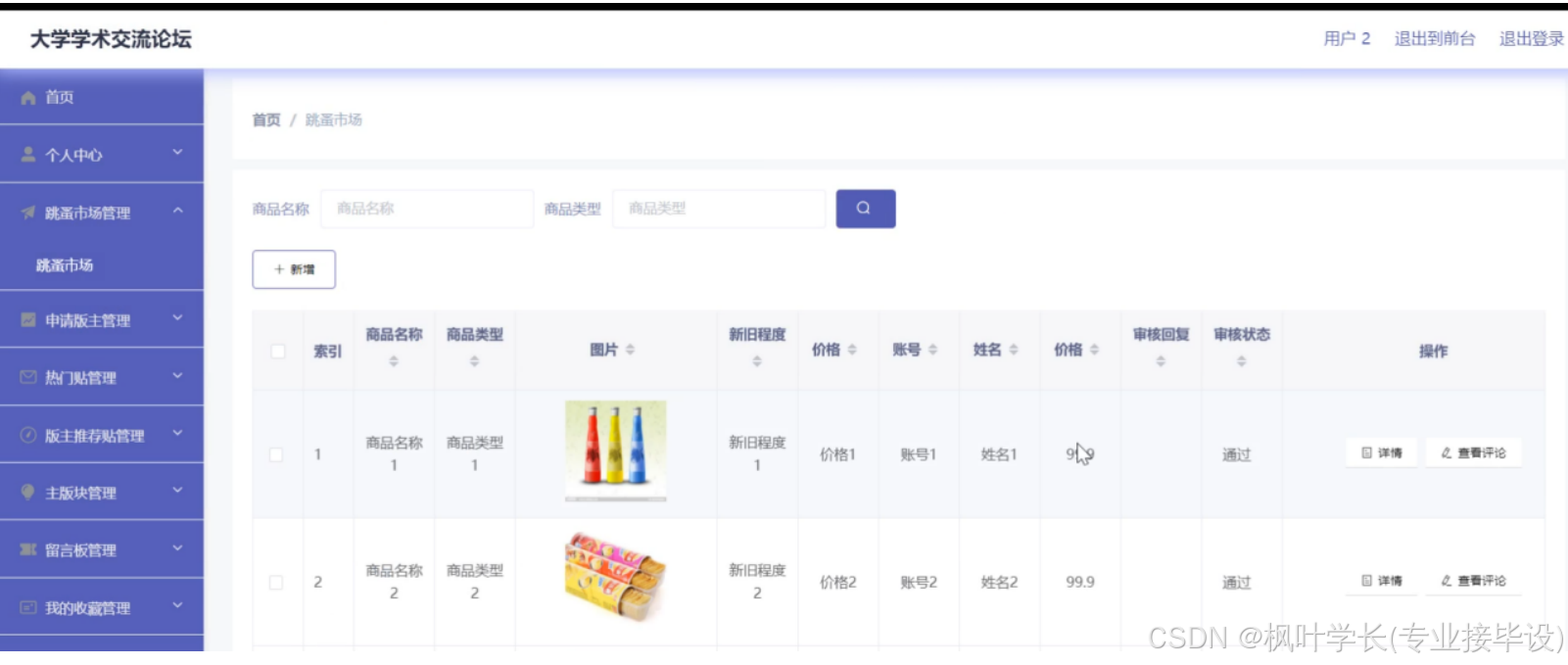Tick the checkbox for row 1
The height and width of the screenshot is (665, 1568).
[x=276, y=454]
